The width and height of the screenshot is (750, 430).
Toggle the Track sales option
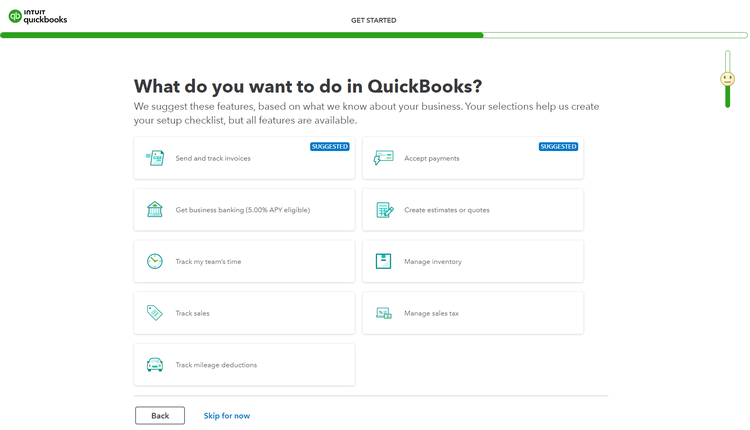click(x=244, y=313)
